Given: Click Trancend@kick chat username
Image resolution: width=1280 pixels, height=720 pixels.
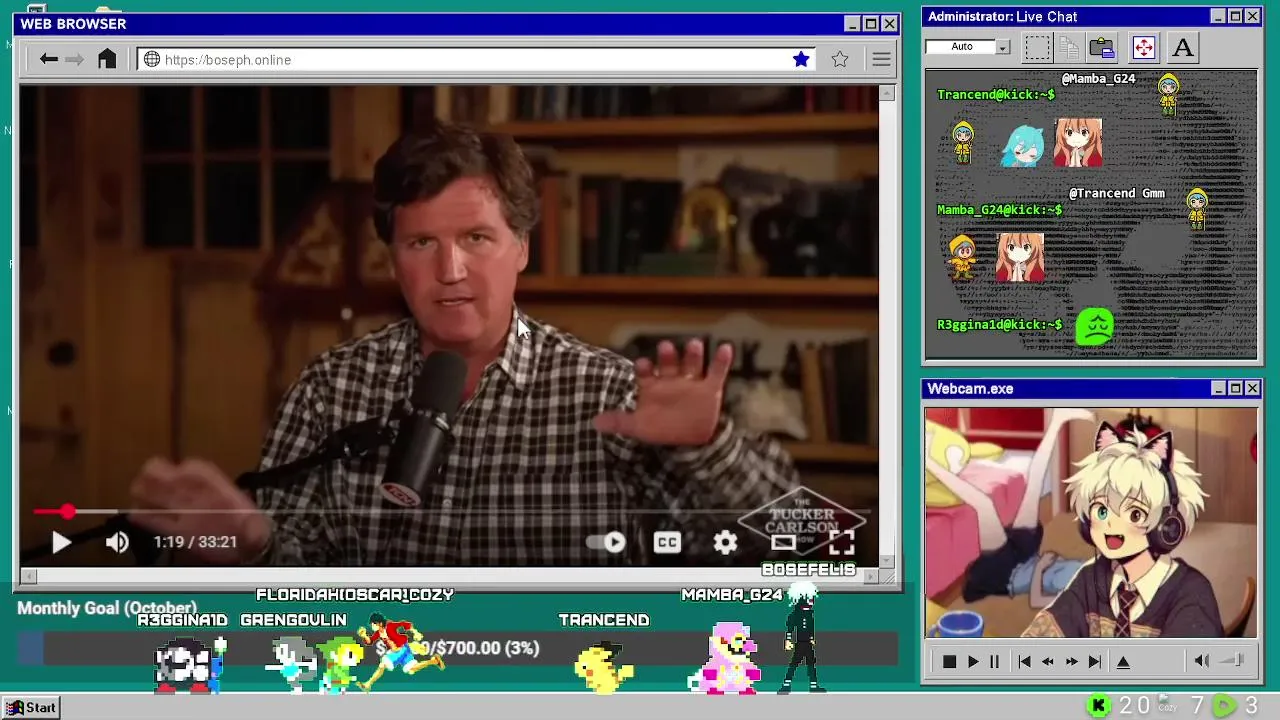Looking at the screenshot, I should [x=995, y=94].
